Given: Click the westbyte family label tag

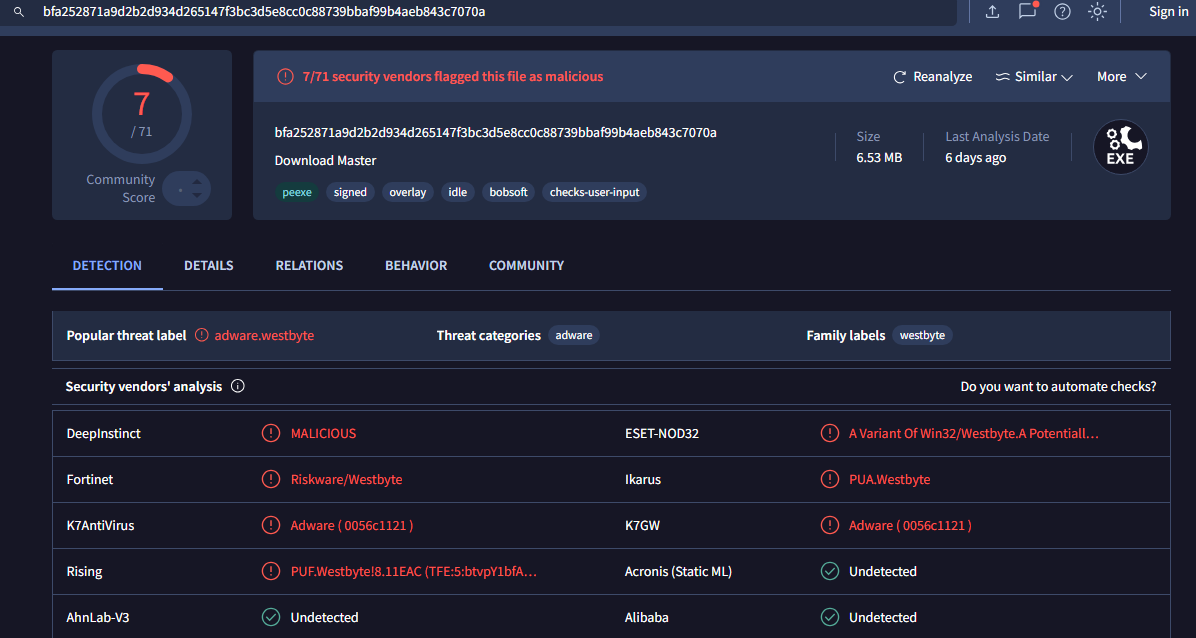Looking at the screenshot, I should (x=922, y=335).
